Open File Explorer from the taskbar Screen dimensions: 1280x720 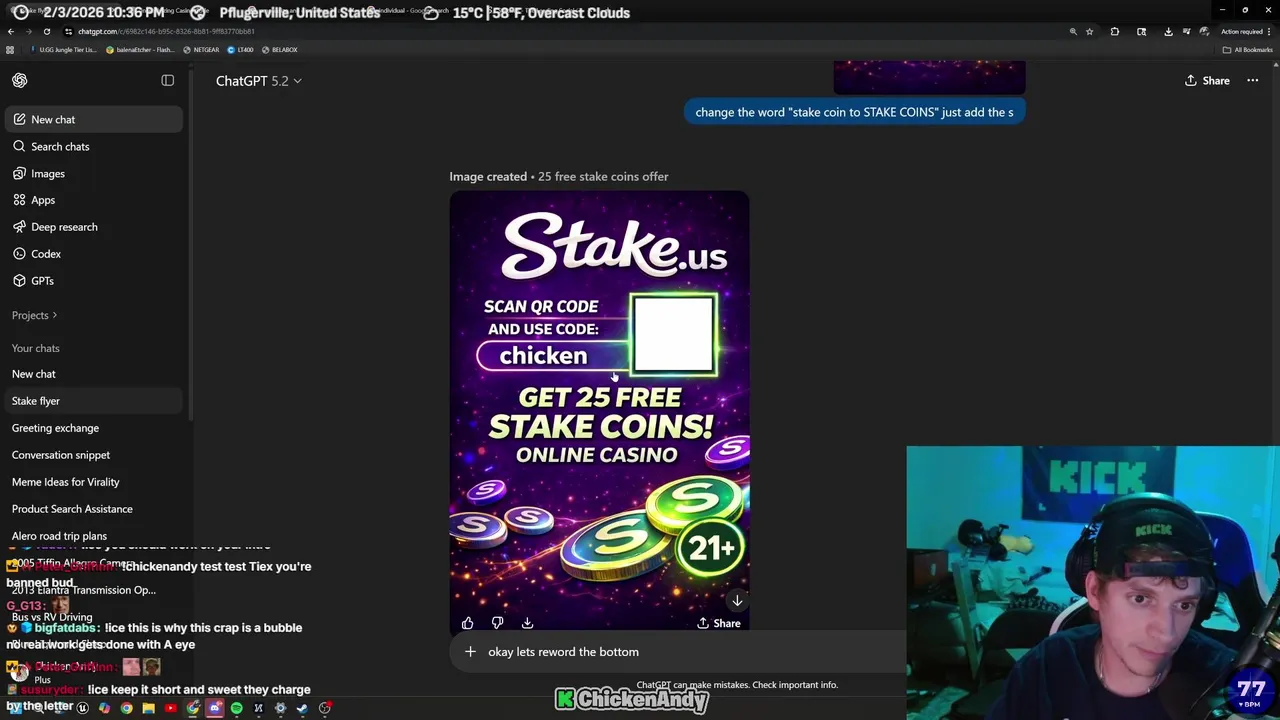[148, 708]
